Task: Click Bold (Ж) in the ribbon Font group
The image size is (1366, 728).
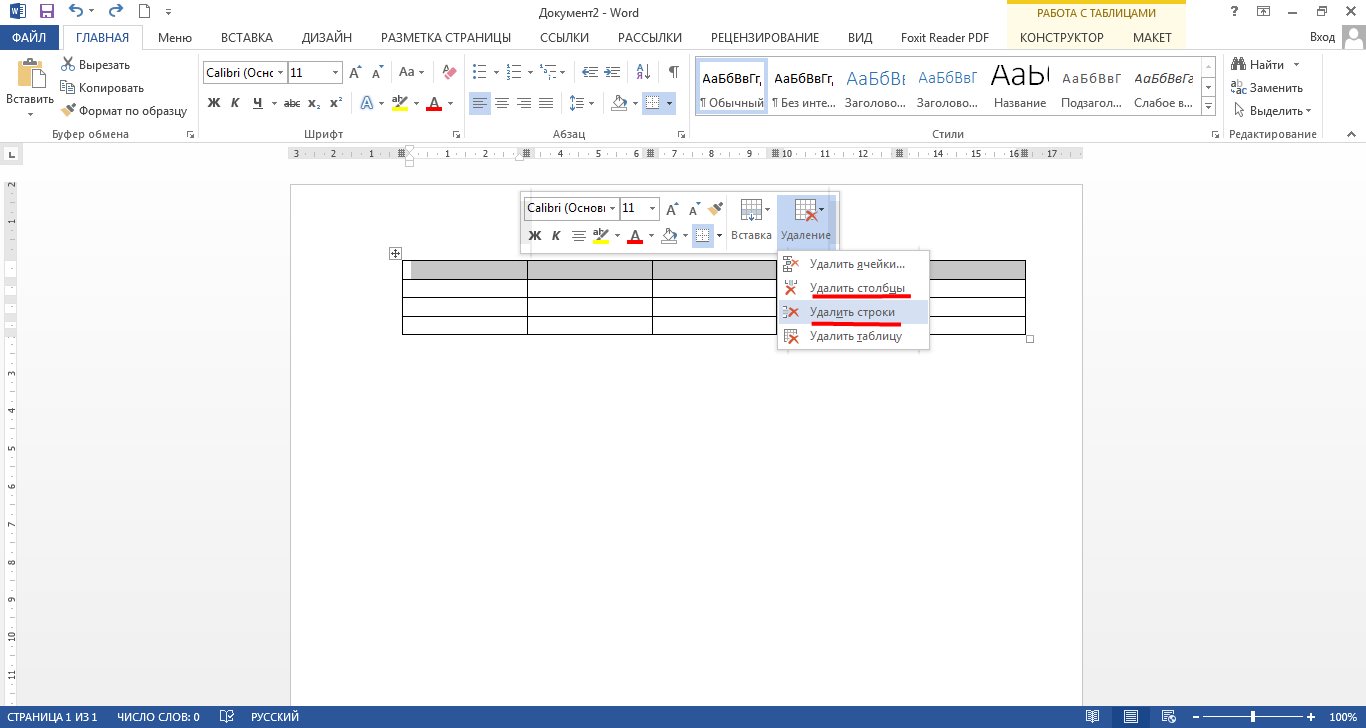Action: point(214,103)
